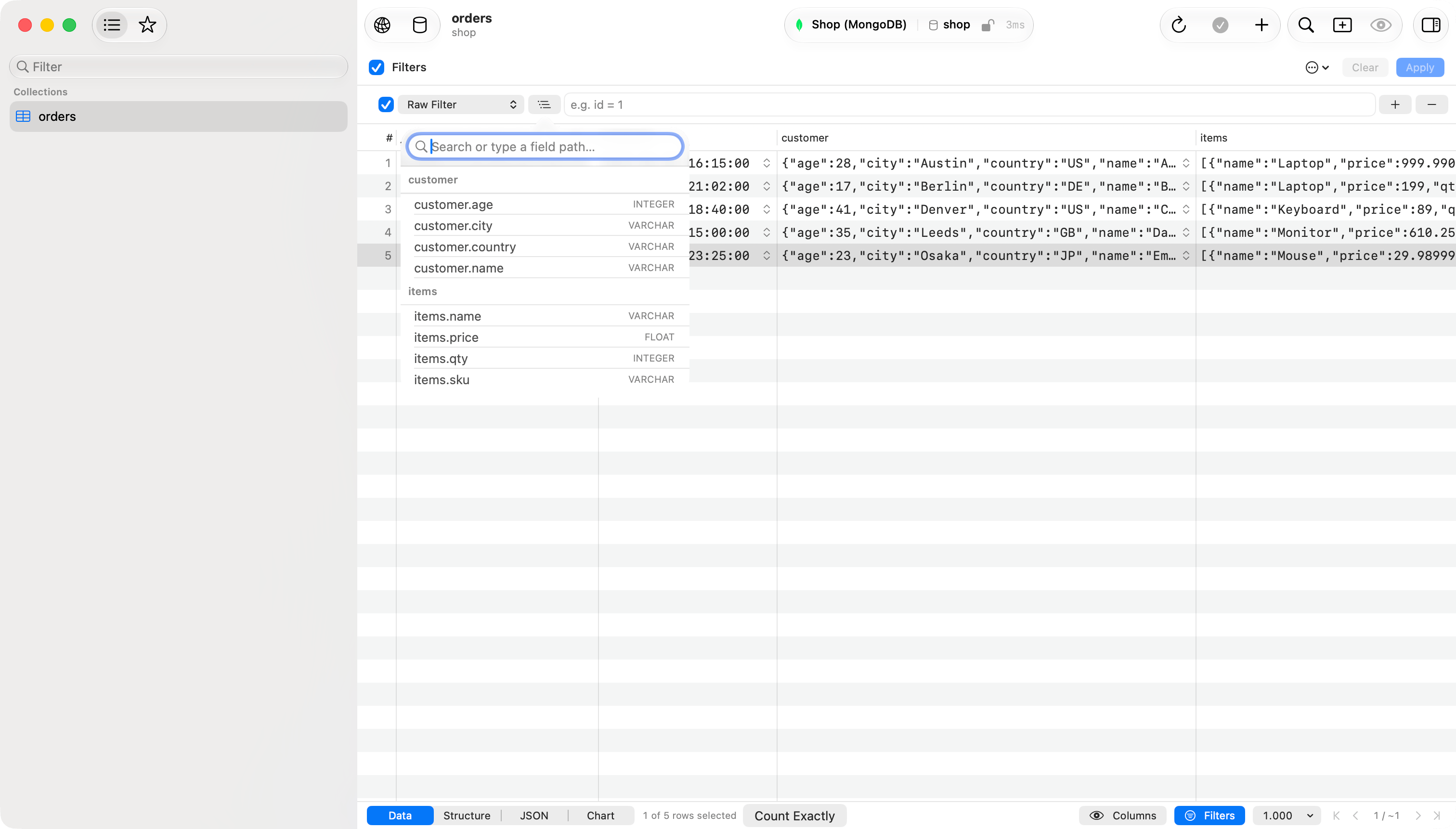Image resolution: width=1456 pixels, height=829 pixels.
Task: Select the items.qty field
Action: pyautogui.click(x=545, y=358)
